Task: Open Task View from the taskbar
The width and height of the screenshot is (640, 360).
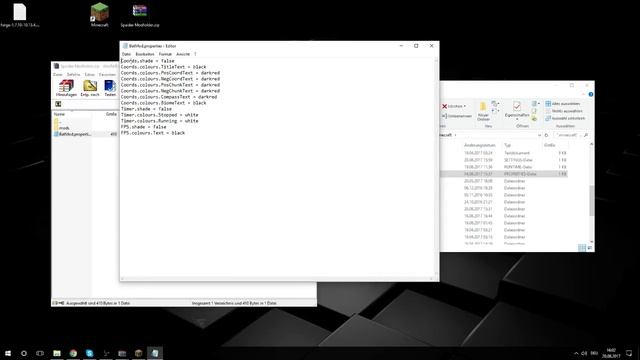Action: 40,353
